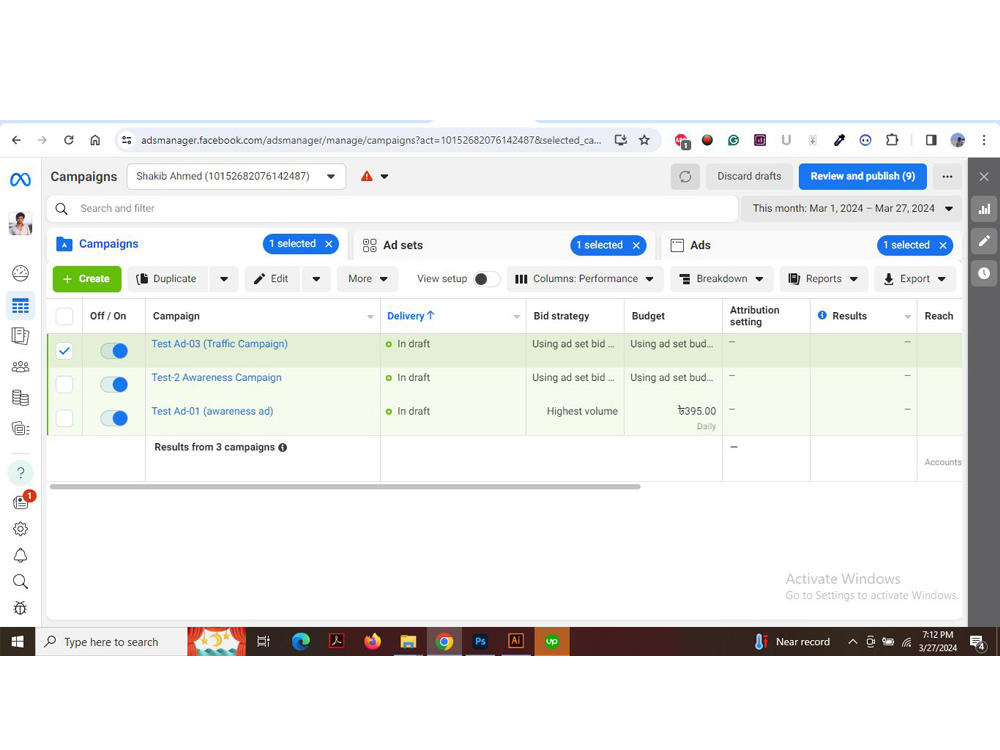Open Account overview gauge icon in sidebar

pos(20,274)
